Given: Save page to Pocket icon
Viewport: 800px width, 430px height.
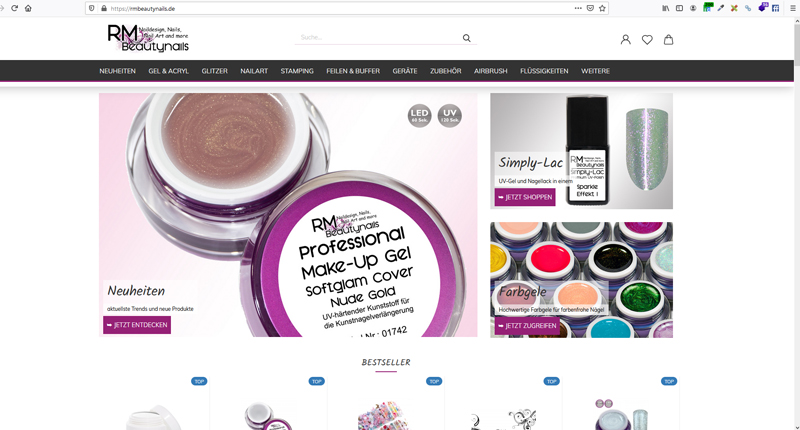Looking at the screenshot, I should (590, 8).
